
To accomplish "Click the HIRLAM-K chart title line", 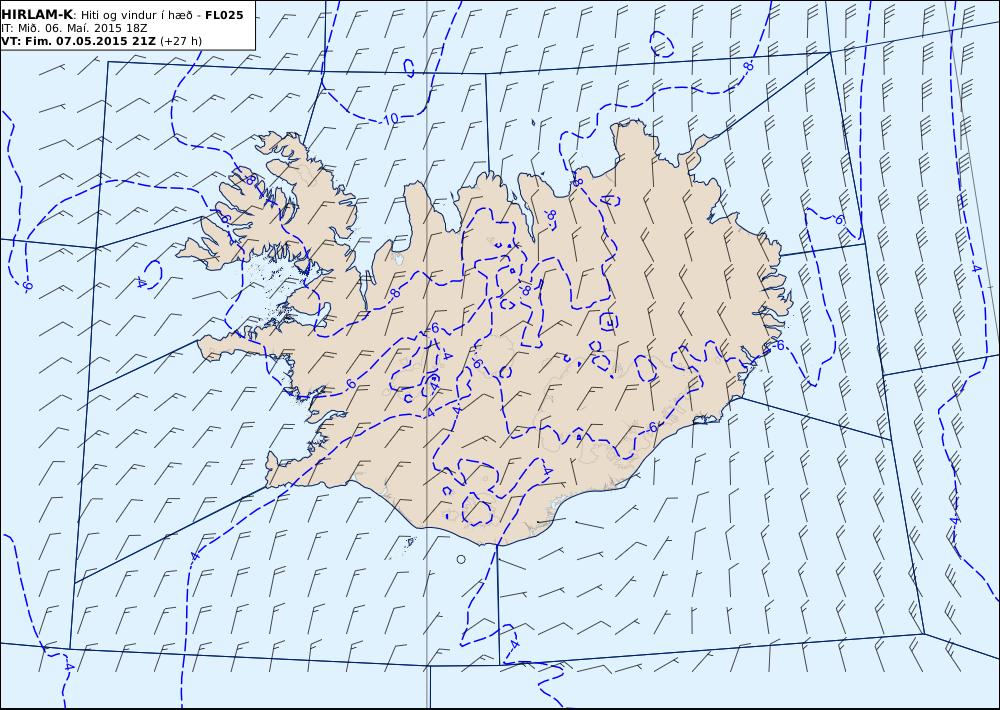I will pos(122,15).
